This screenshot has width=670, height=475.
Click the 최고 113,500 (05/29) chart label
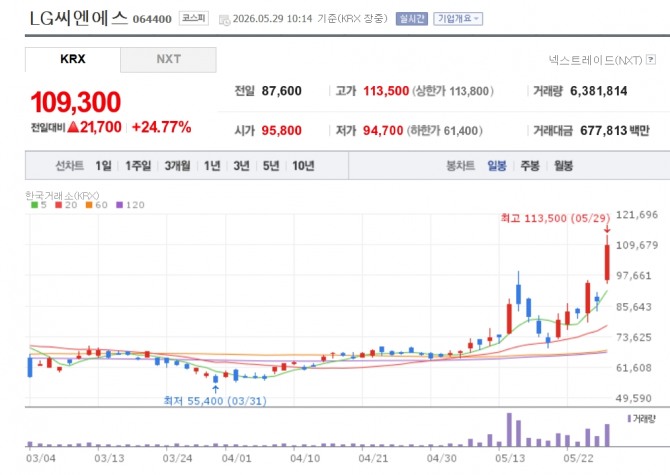tap(555, 218)
